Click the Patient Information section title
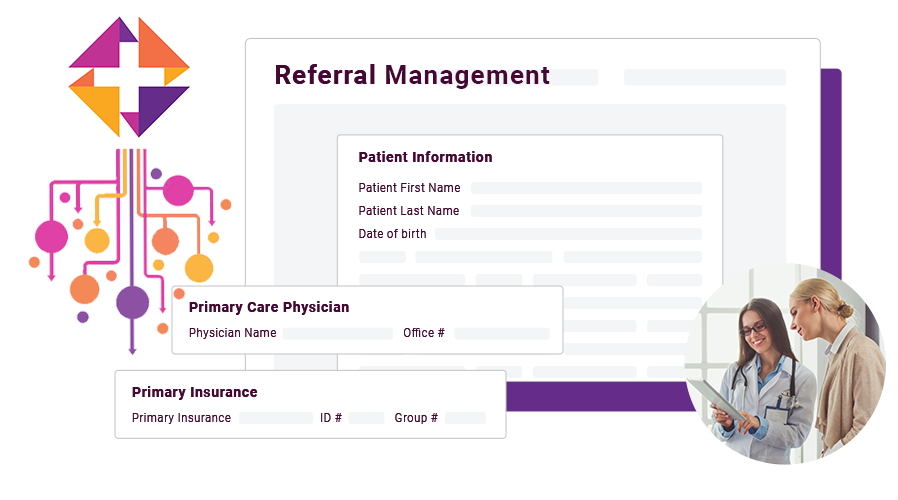The width and height of the screenshot is (898, 500). tap(425, 157)
